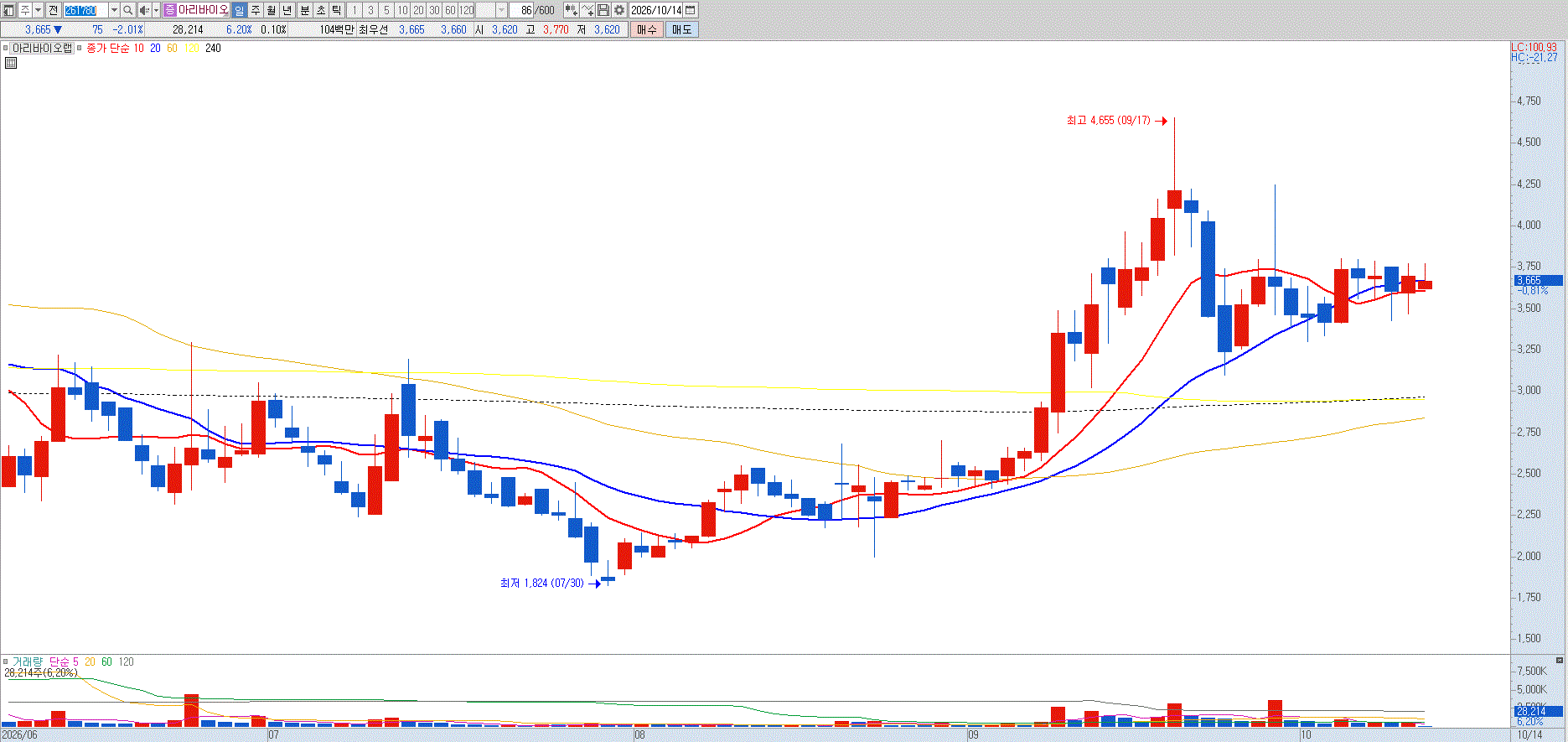1568x742 pixels.
Task: Open the calendar date picker icon
Action: (691, 10)
